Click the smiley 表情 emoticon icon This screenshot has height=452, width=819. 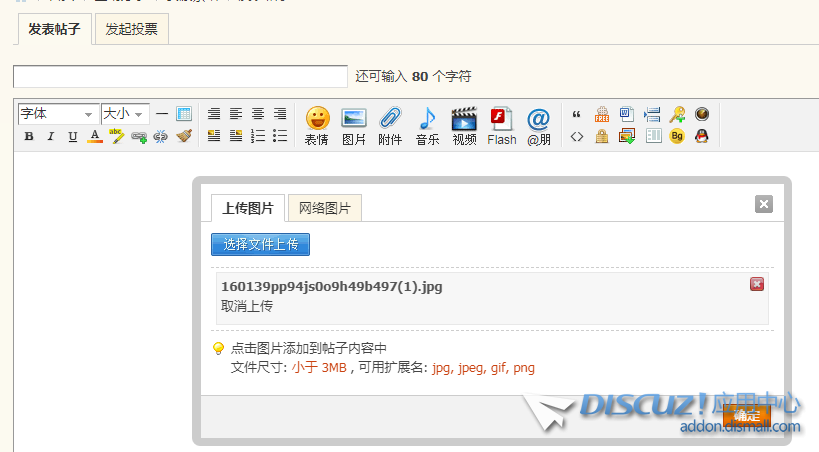tap(317, 126)
